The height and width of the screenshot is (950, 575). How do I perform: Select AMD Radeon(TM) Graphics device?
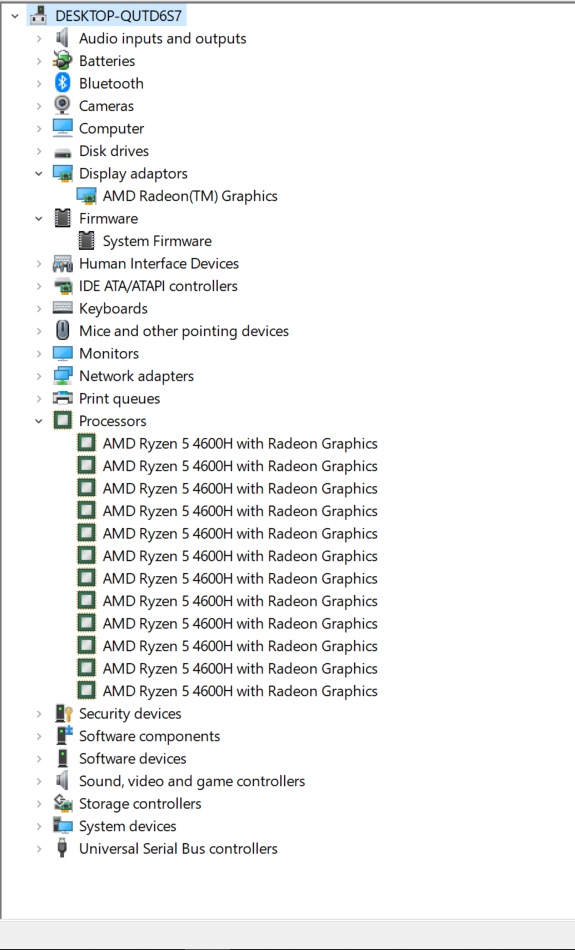click(190, 196)
